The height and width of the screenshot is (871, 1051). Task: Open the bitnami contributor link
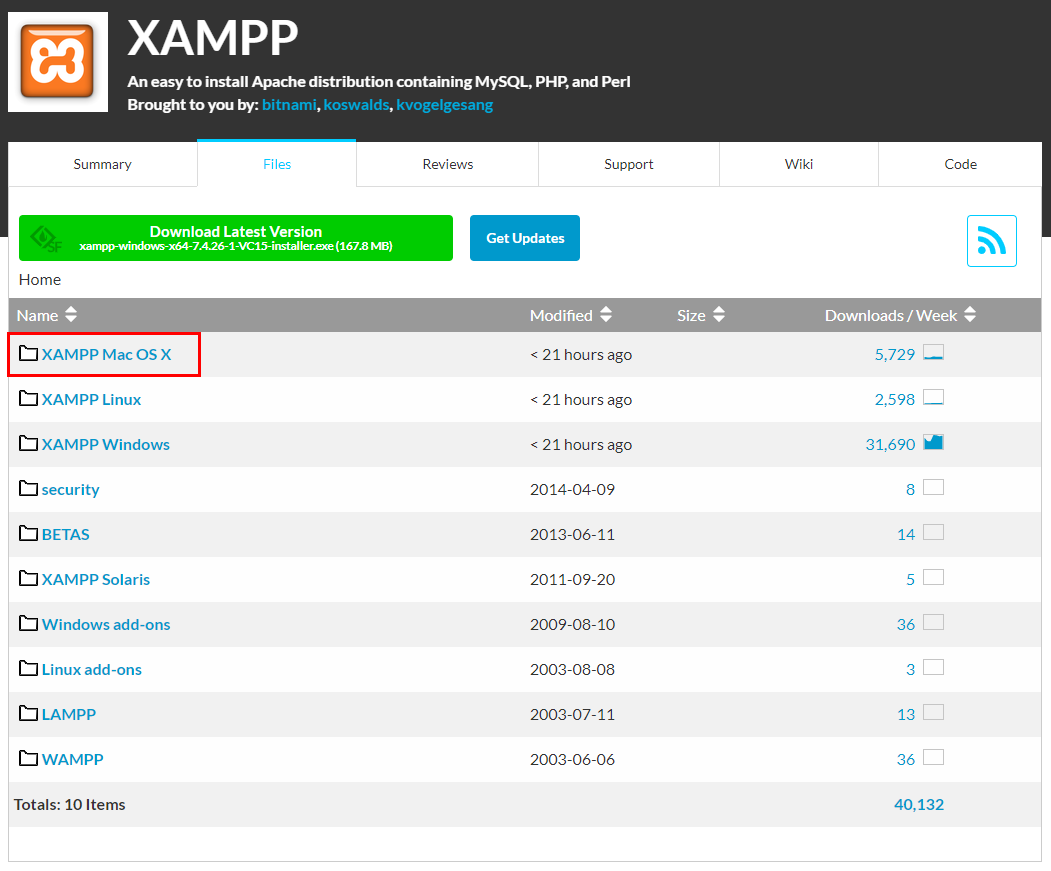[x=289, y=105]
